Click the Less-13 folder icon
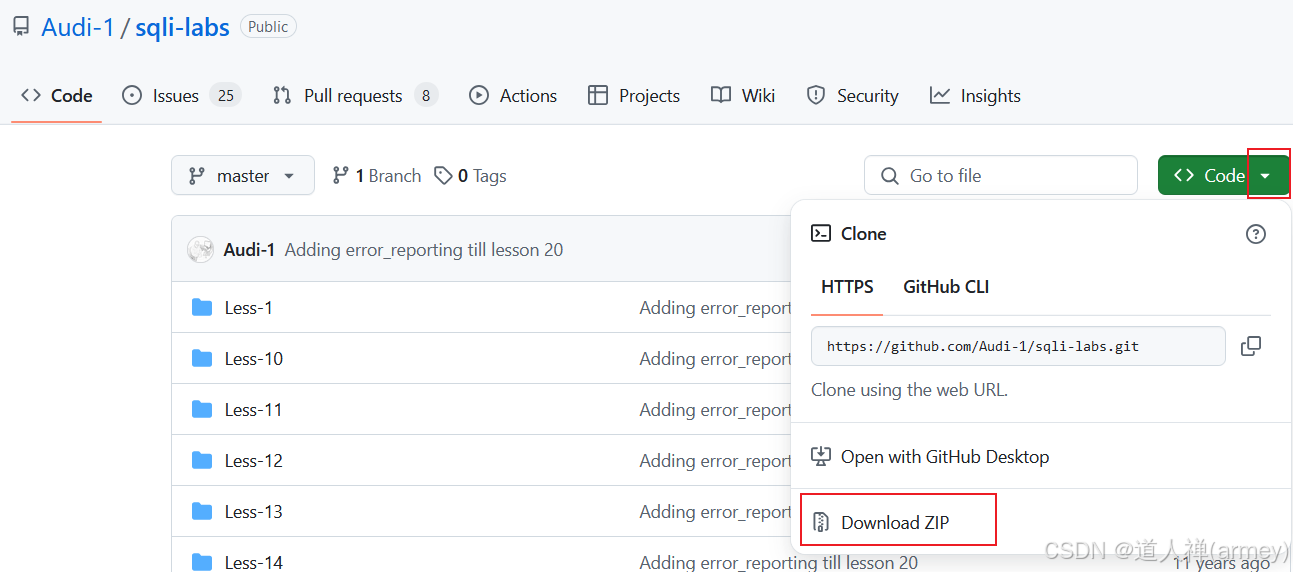 202,511
